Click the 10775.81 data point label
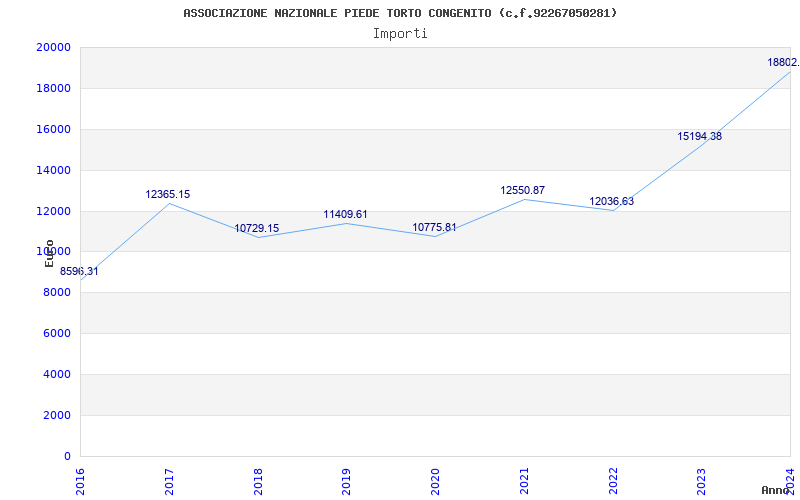The height and width of the screenshot is (500, 800). point(434,228)
